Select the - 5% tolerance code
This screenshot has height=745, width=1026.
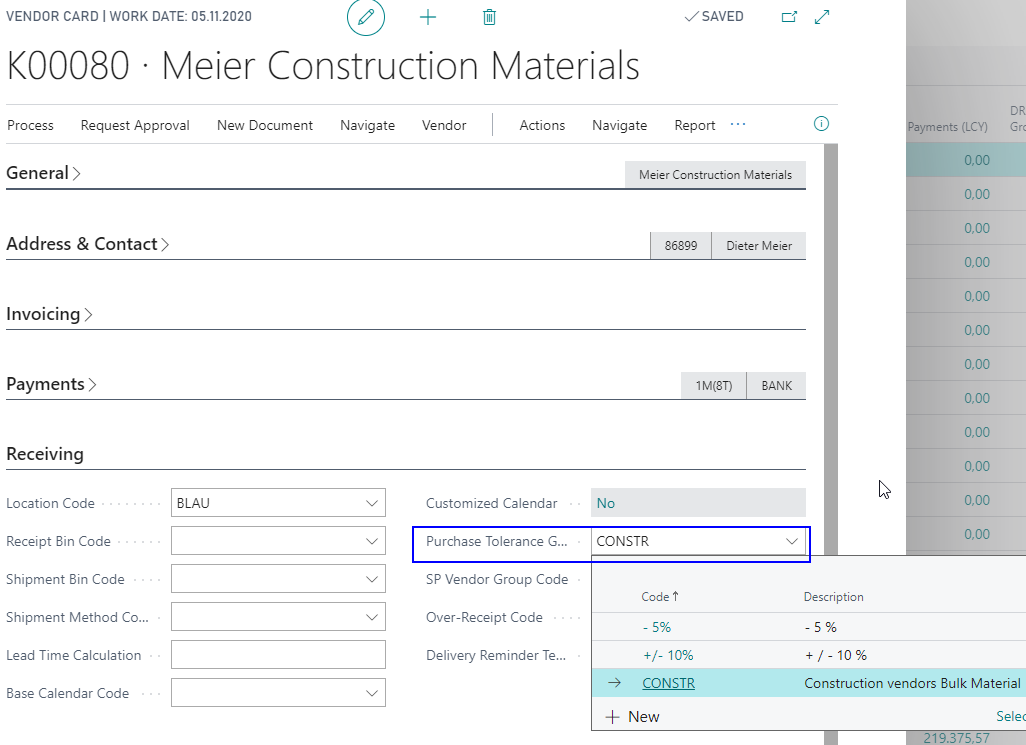tap(657, 627)
